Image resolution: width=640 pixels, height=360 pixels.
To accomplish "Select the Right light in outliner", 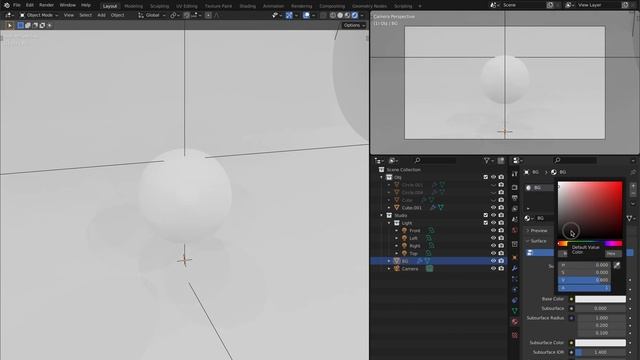I will [415, 246].
